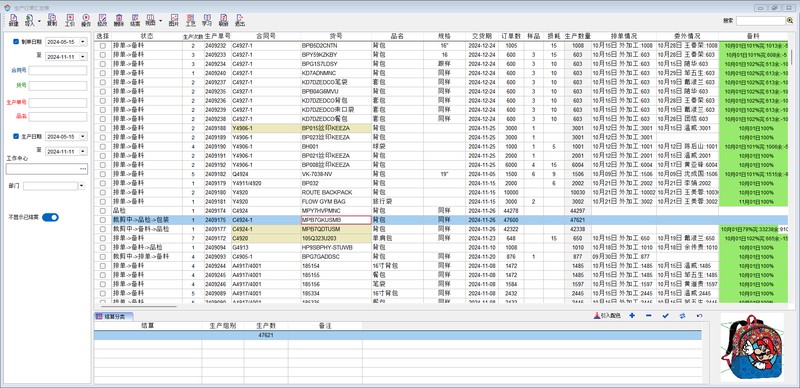The image size is (800, 388).
Task: Click the undo arrow icon in lower panel
Action: 699,316
